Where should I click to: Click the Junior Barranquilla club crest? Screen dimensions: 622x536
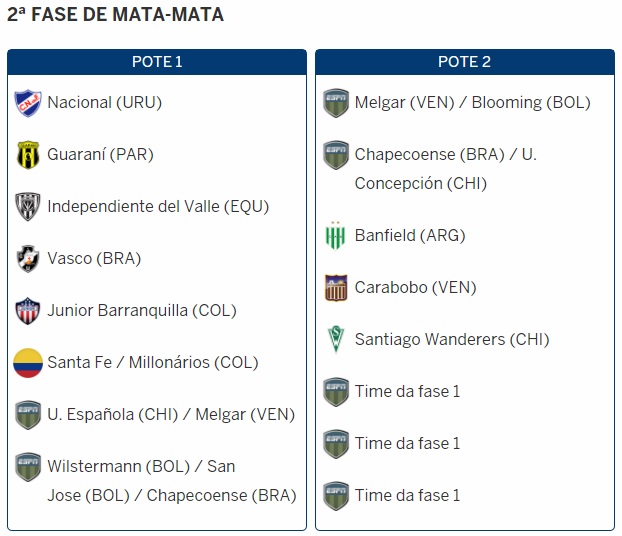(x=28, y=311)
